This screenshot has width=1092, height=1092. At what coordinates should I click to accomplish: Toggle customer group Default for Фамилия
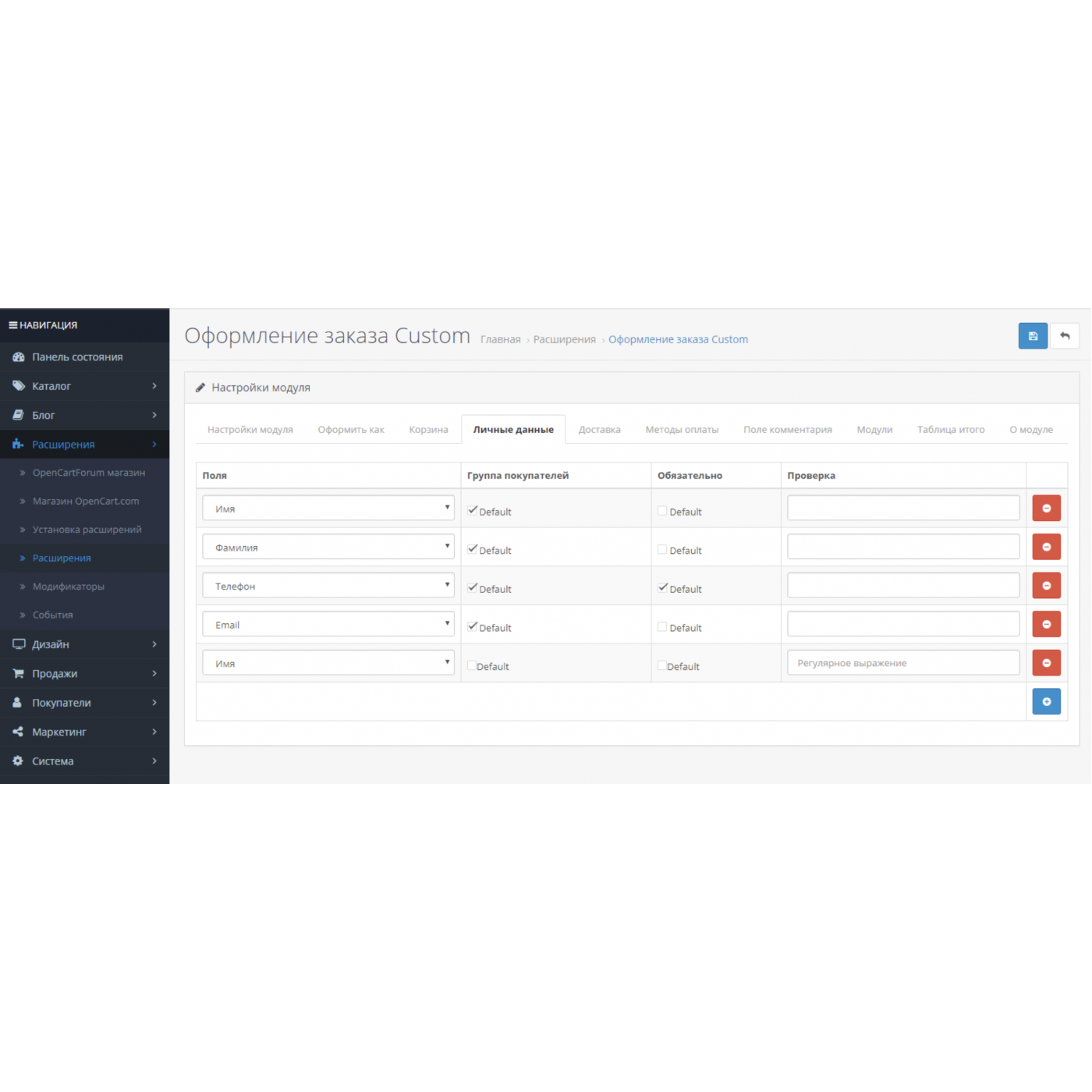pyautogui.click(x=472, y=549)
